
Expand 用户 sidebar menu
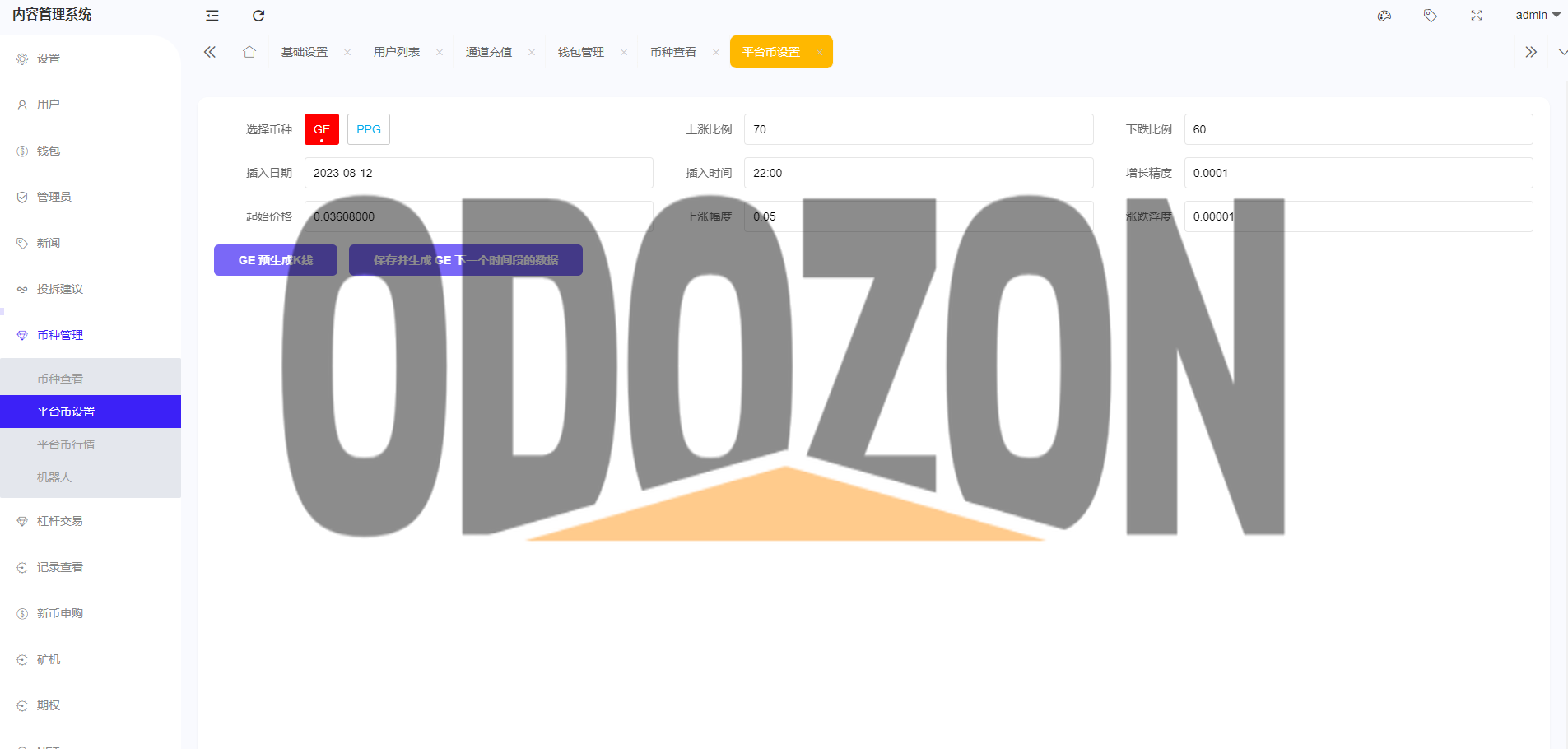tap(91, 105)
